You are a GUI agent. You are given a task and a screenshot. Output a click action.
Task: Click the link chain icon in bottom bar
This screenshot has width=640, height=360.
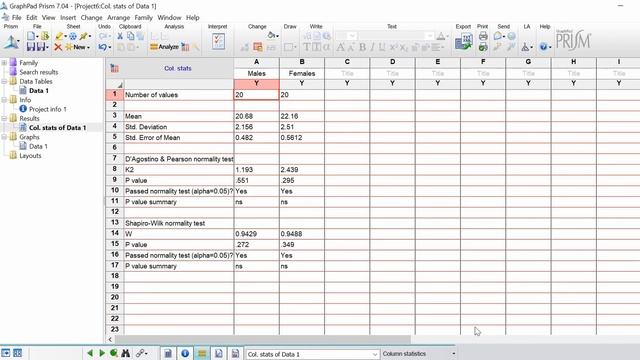point(140,353)
